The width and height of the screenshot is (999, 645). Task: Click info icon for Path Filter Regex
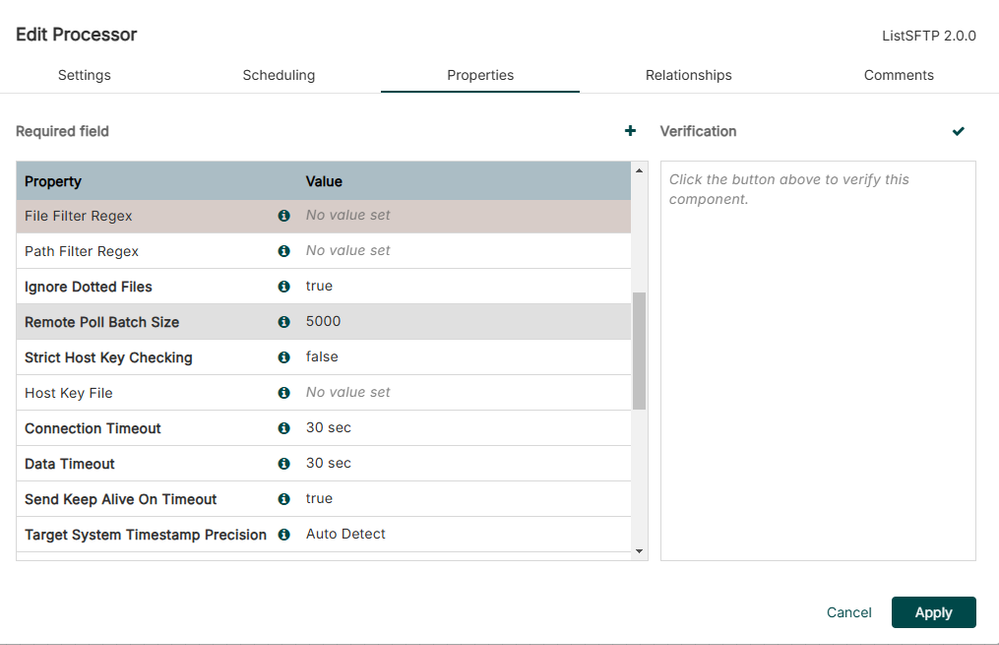pyautogui.click(x=284, y=251)
